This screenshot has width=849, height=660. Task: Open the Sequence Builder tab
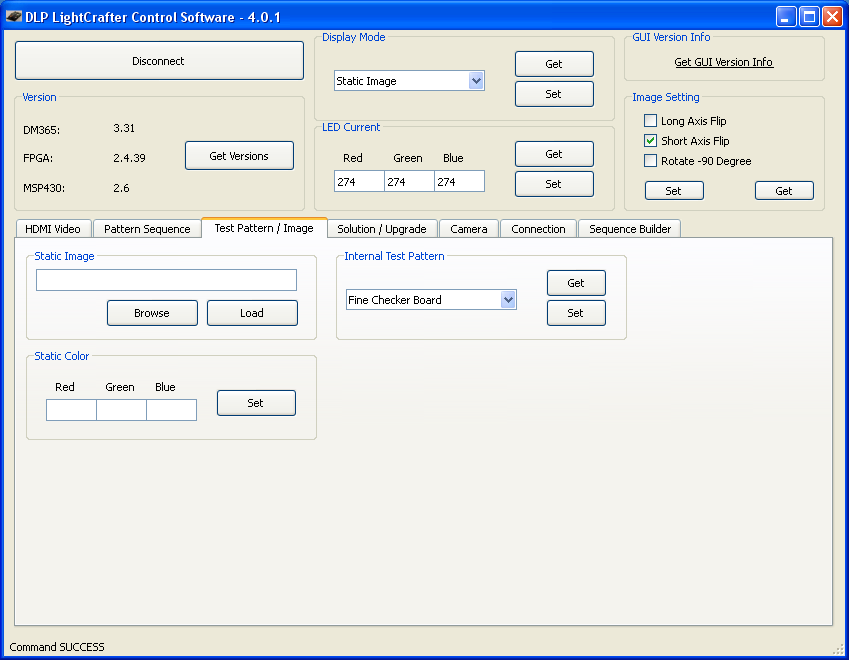[630, 229]
